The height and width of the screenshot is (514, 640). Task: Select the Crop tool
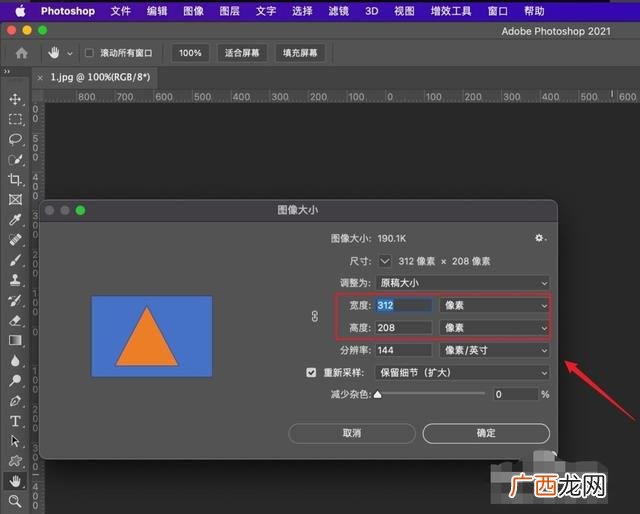[x=16, y=180]
